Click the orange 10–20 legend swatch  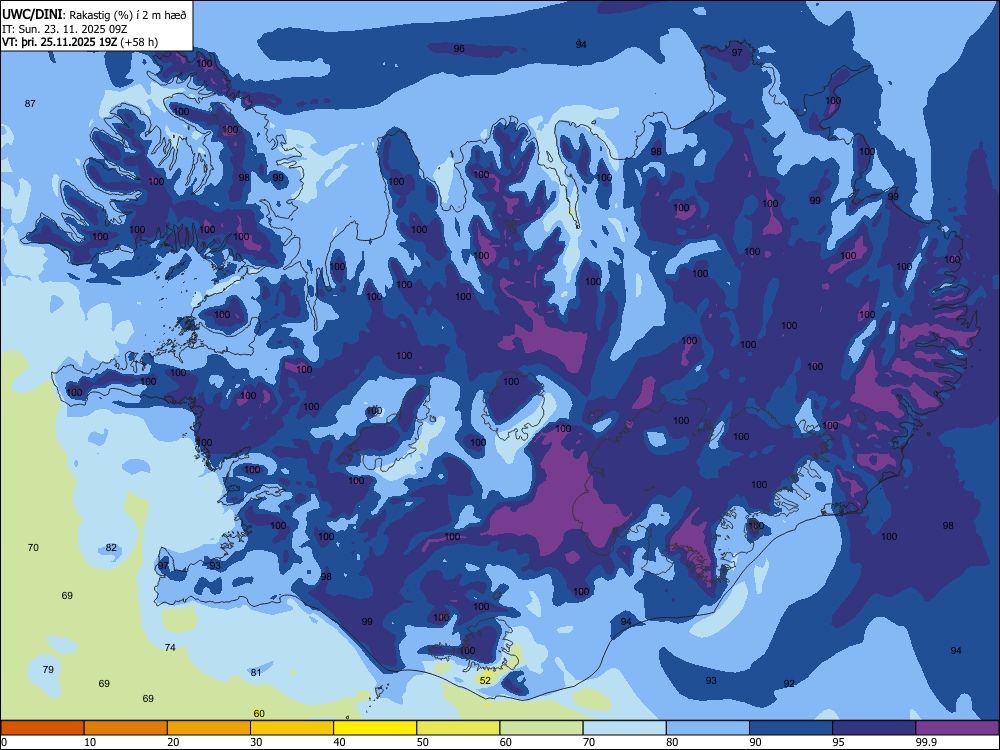126,728
